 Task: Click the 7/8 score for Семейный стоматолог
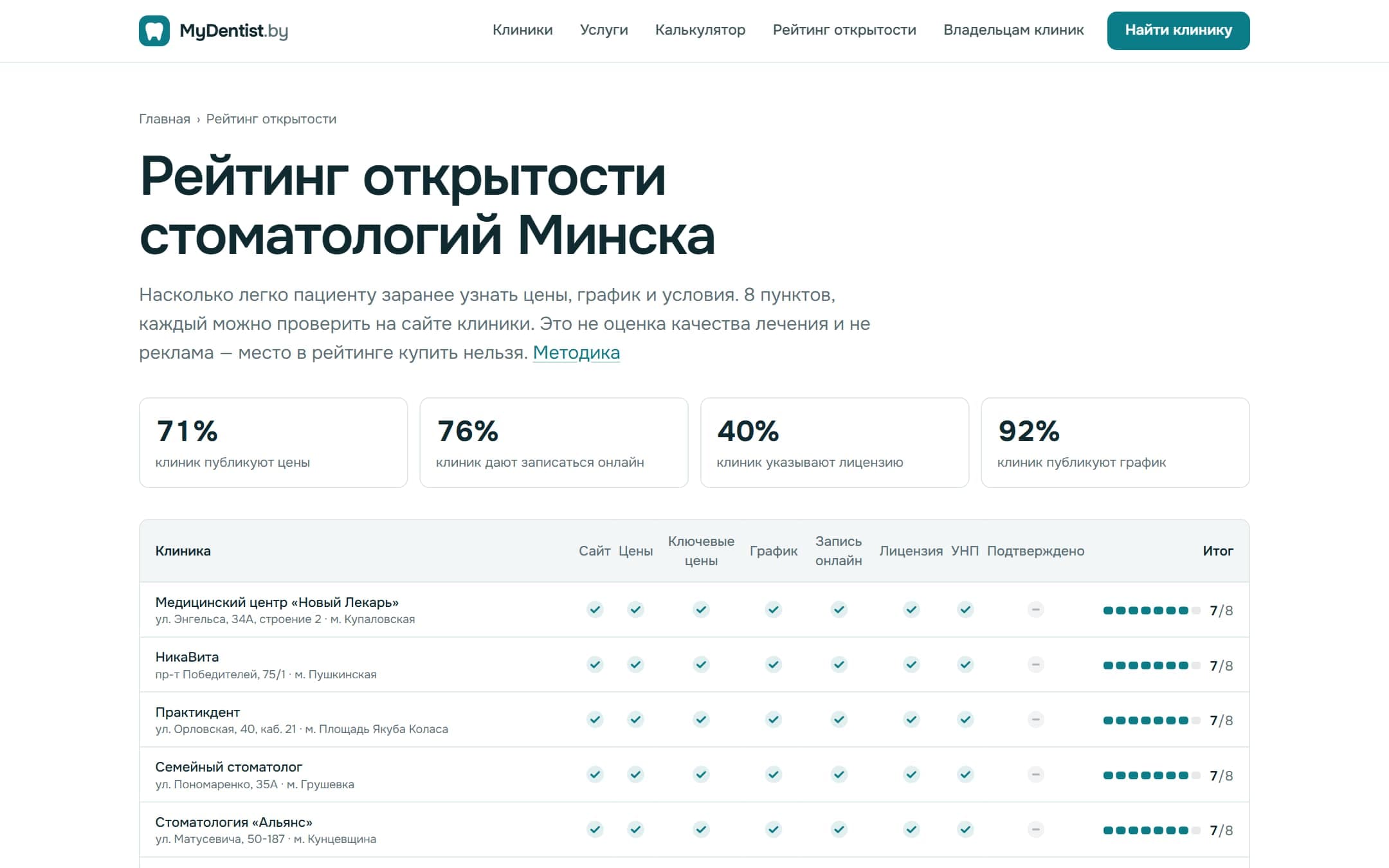pyautogui.click(x=1221, y=775)
